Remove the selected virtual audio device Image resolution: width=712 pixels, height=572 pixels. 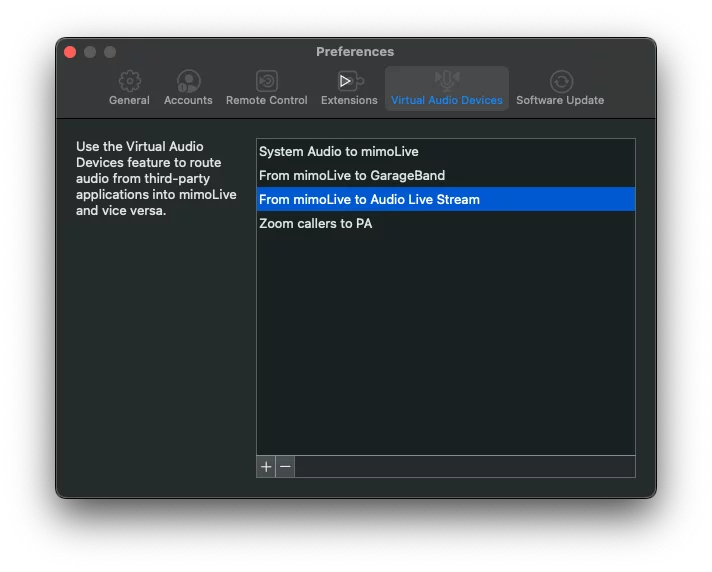click(x=285, y=467)
